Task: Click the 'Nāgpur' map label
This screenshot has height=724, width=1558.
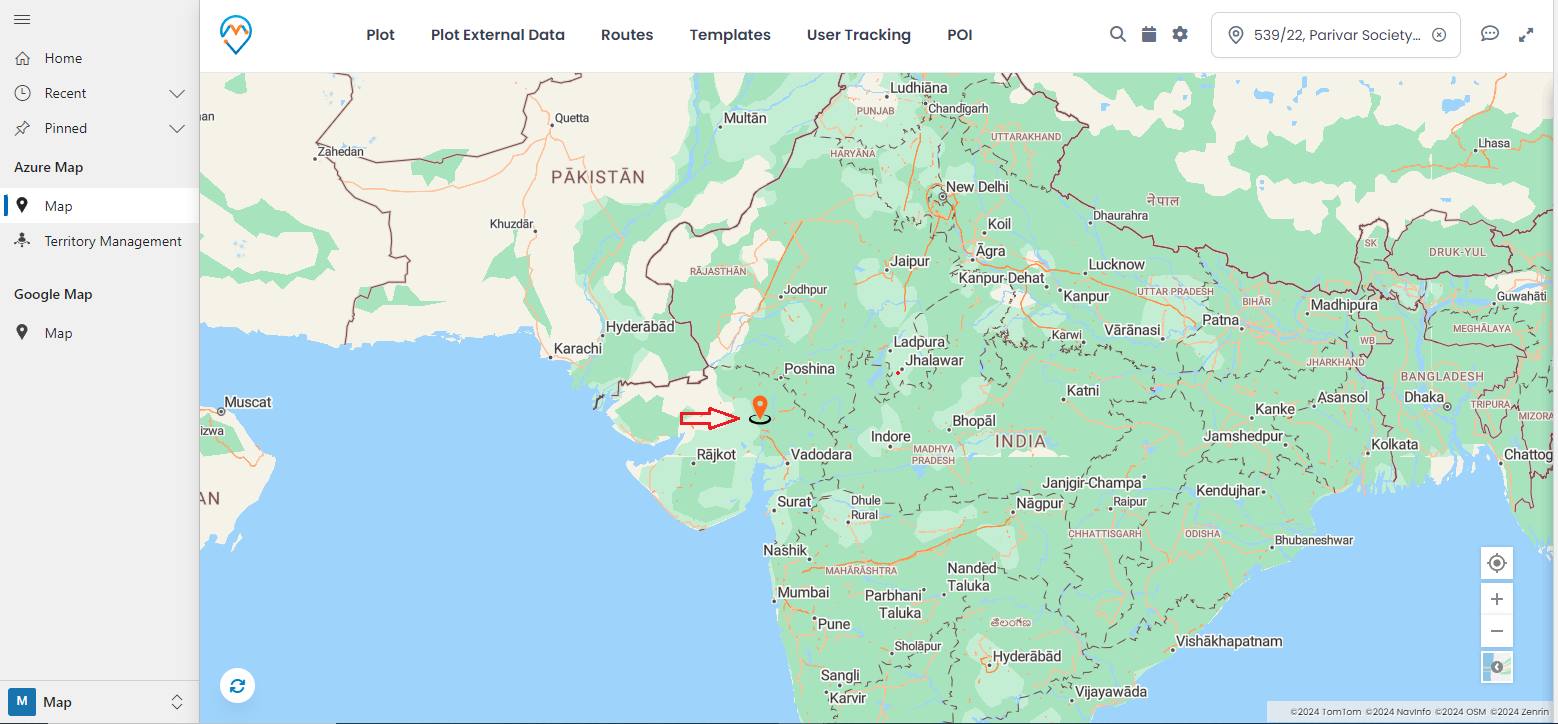Action: pyautogui.click(x=1039, y=502)
